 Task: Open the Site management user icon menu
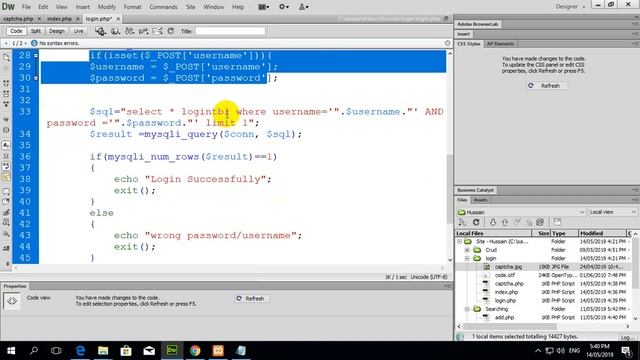[304, 7]
